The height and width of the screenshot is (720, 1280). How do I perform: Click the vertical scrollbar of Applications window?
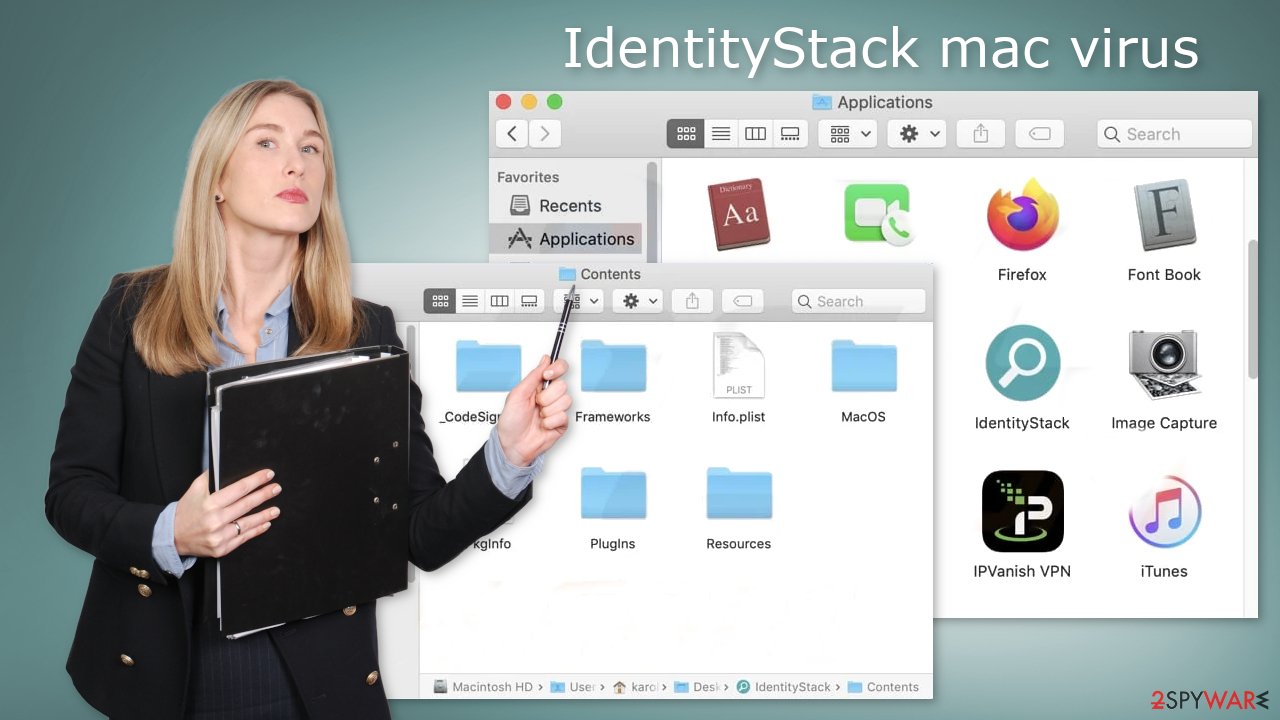click(1253, 310)
